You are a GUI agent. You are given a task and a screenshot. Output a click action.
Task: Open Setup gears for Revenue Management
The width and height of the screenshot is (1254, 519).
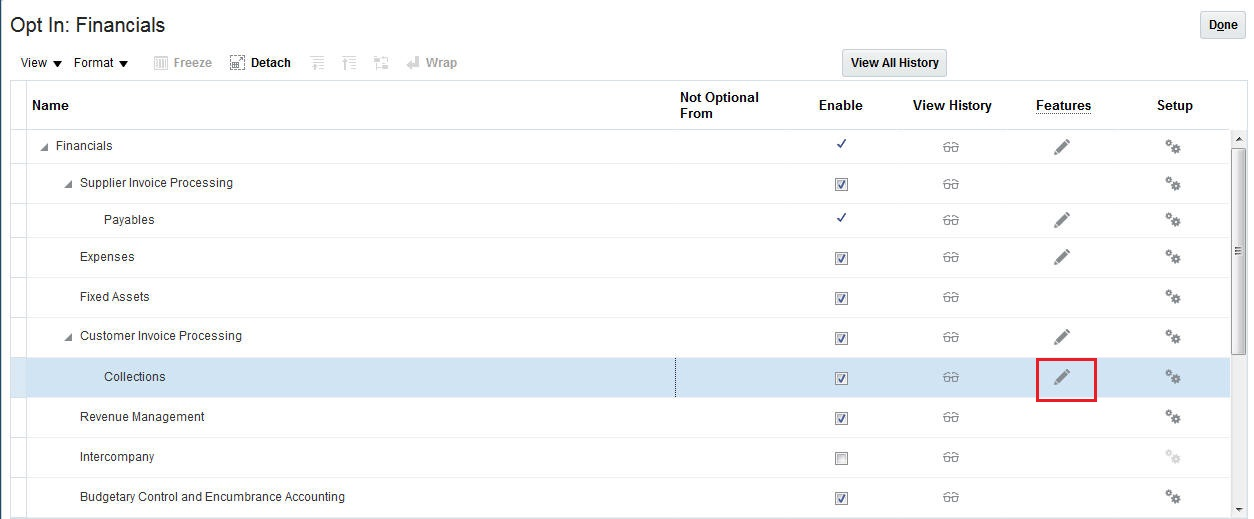(1173, 417)
